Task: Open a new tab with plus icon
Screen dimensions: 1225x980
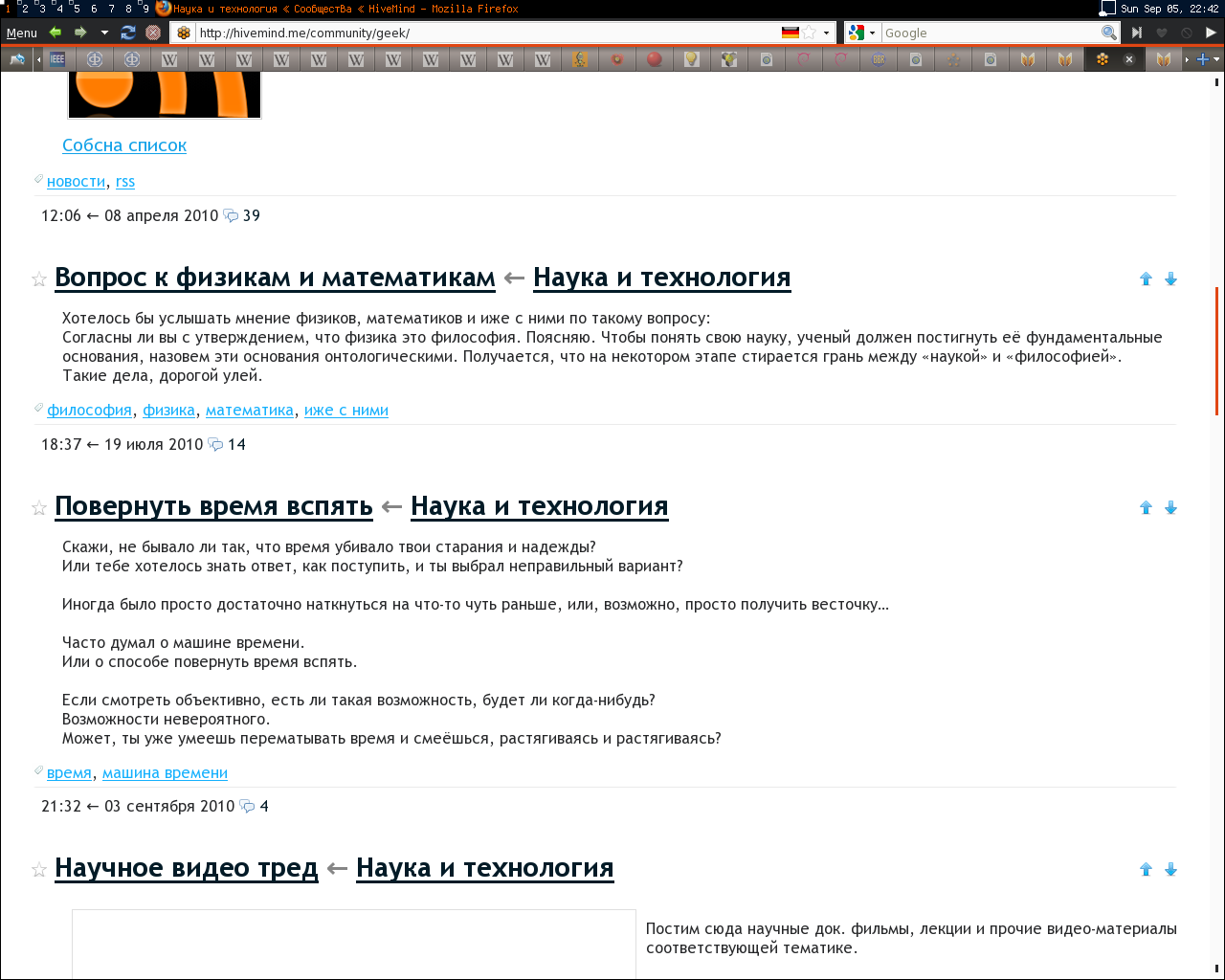Action: pos(1202,59)
